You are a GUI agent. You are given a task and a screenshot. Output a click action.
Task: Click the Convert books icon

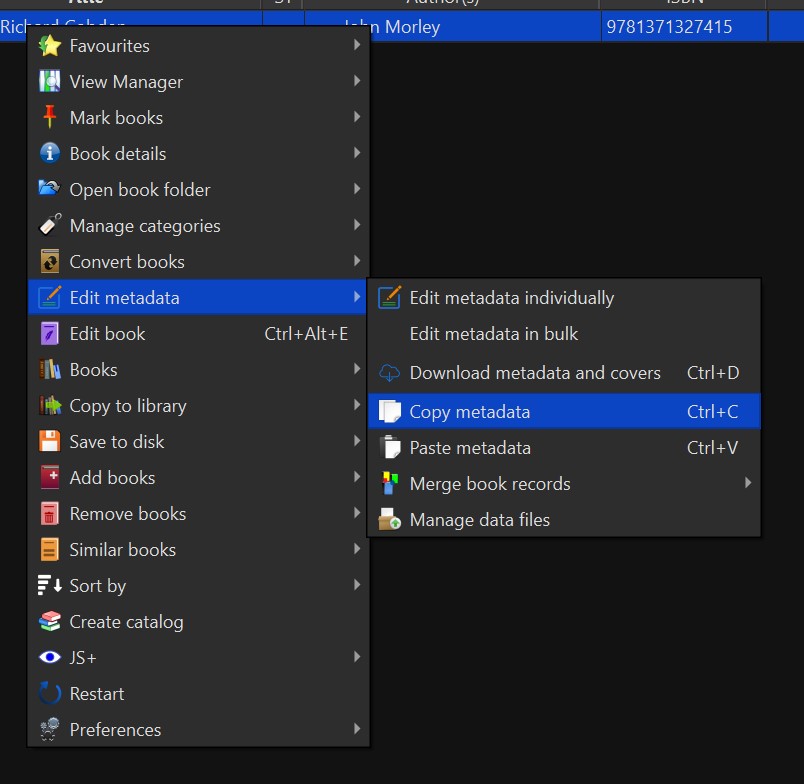coord(49,262)
